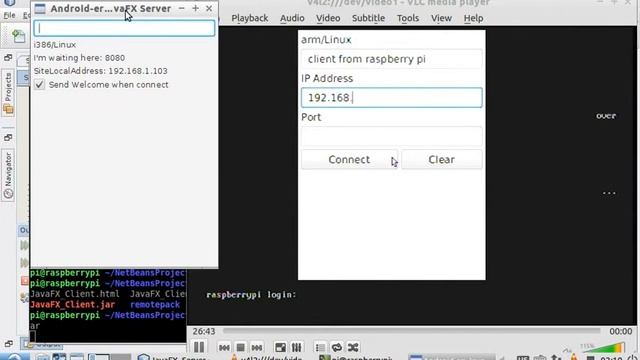
Task: Click the 'client from raspberry pi' text field
Action: 391,59
